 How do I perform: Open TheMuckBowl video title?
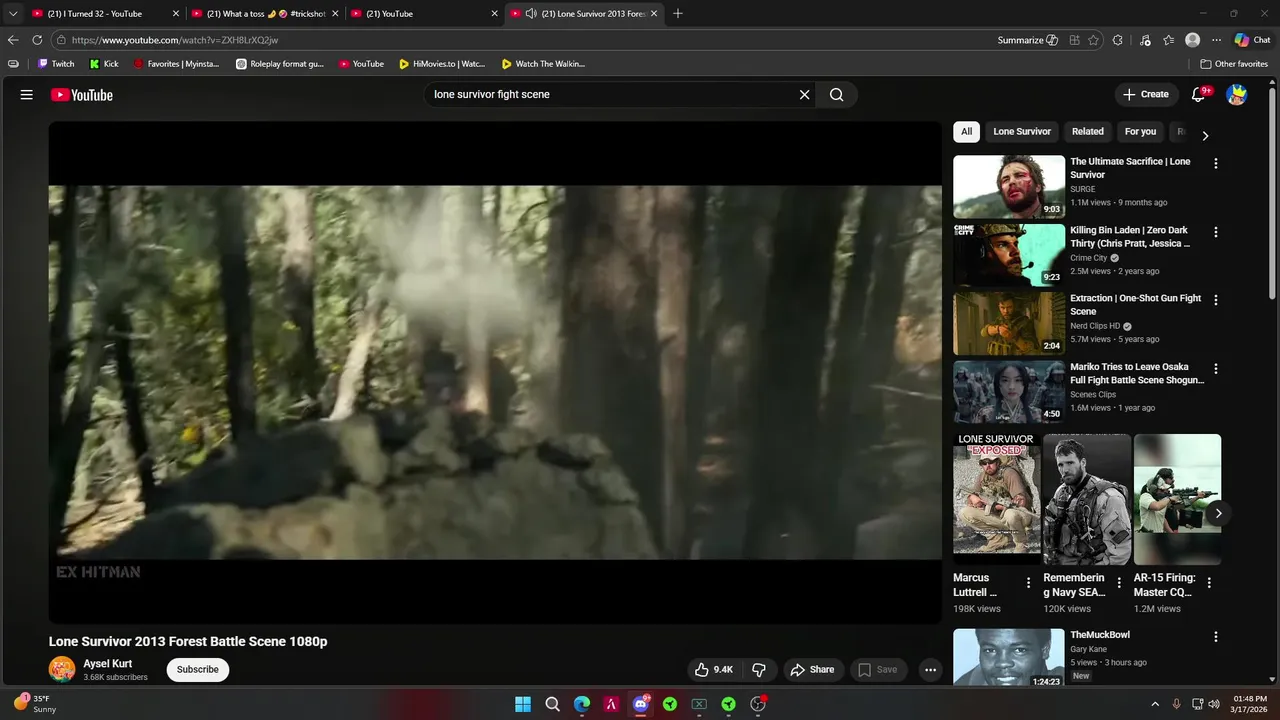click(x=1100, y=635)
